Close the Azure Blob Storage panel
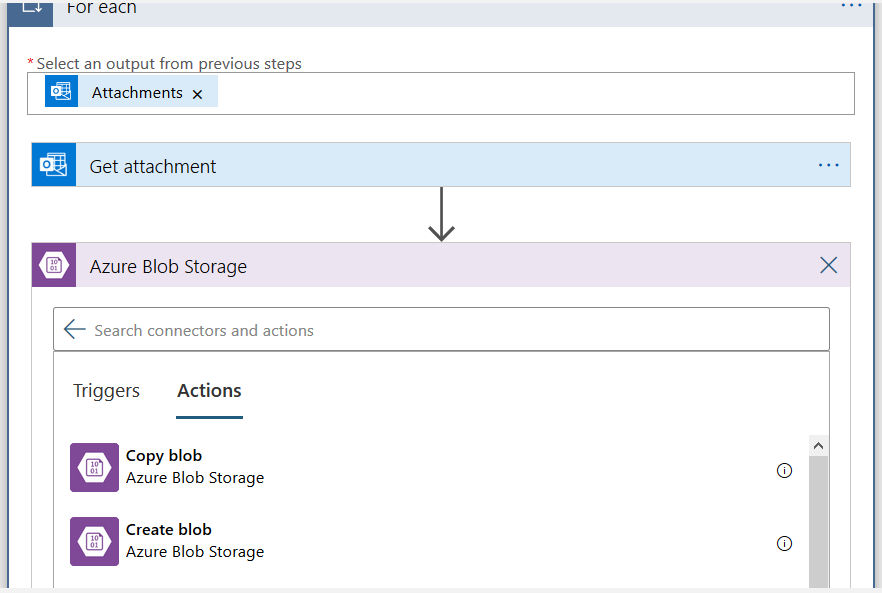Viewport: 882px width, 593px height. (x=829, y=265)
